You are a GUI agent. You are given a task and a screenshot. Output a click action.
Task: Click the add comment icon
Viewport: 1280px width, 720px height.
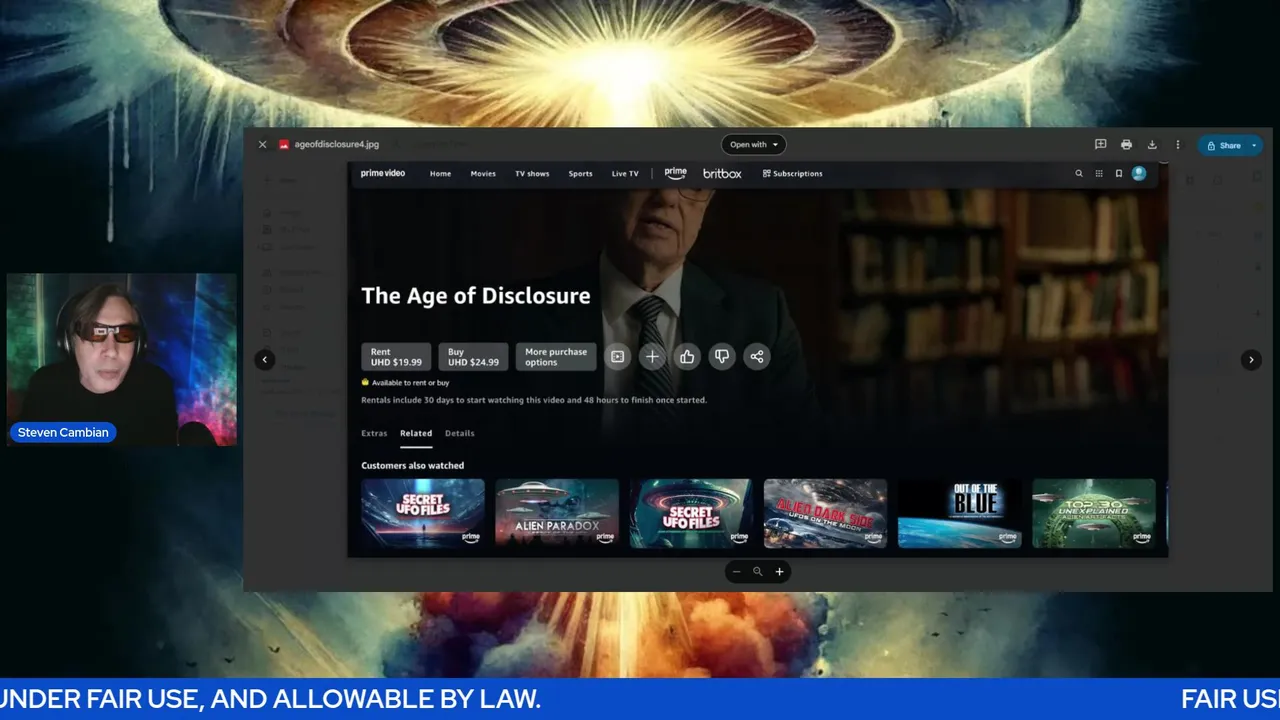[1100, 145]
